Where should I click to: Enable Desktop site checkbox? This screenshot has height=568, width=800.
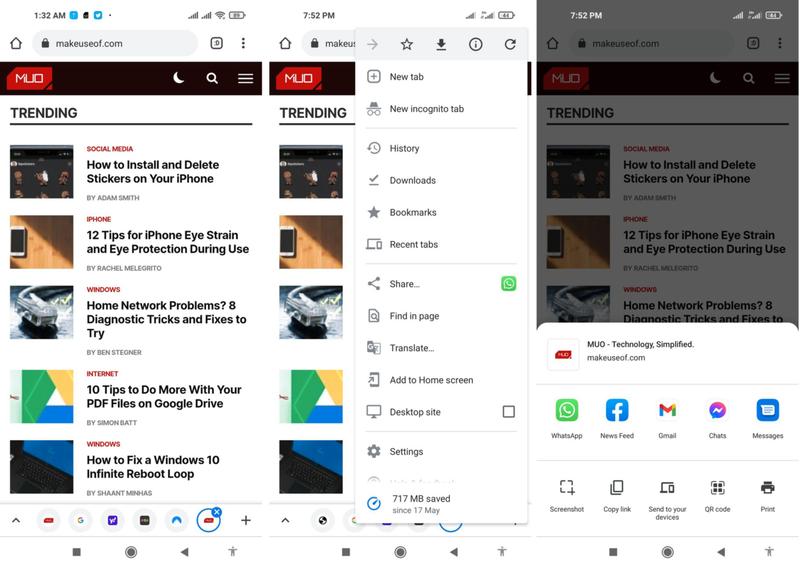pos(509,412)
